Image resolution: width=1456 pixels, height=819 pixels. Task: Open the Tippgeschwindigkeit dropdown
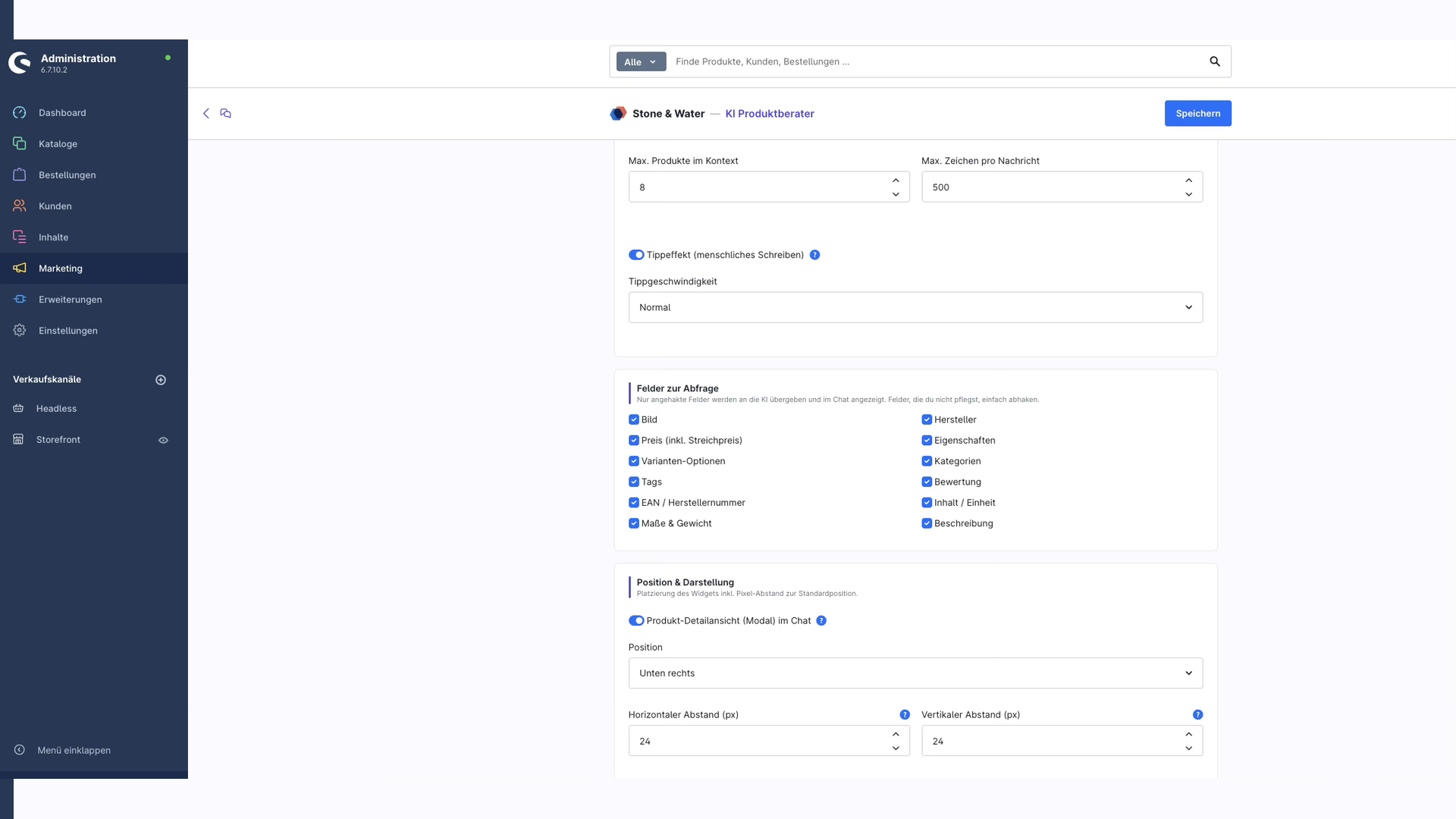[x=915, y=308]
